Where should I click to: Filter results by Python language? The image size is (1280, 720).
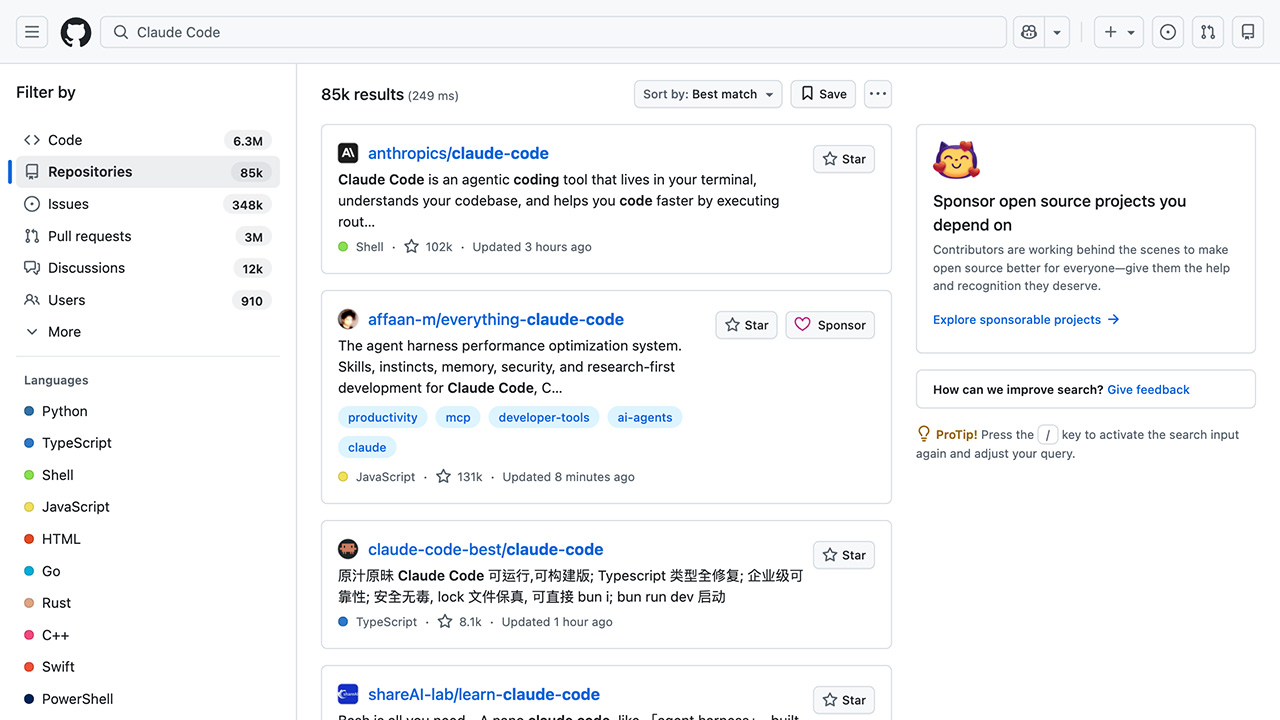click(64, 411)
